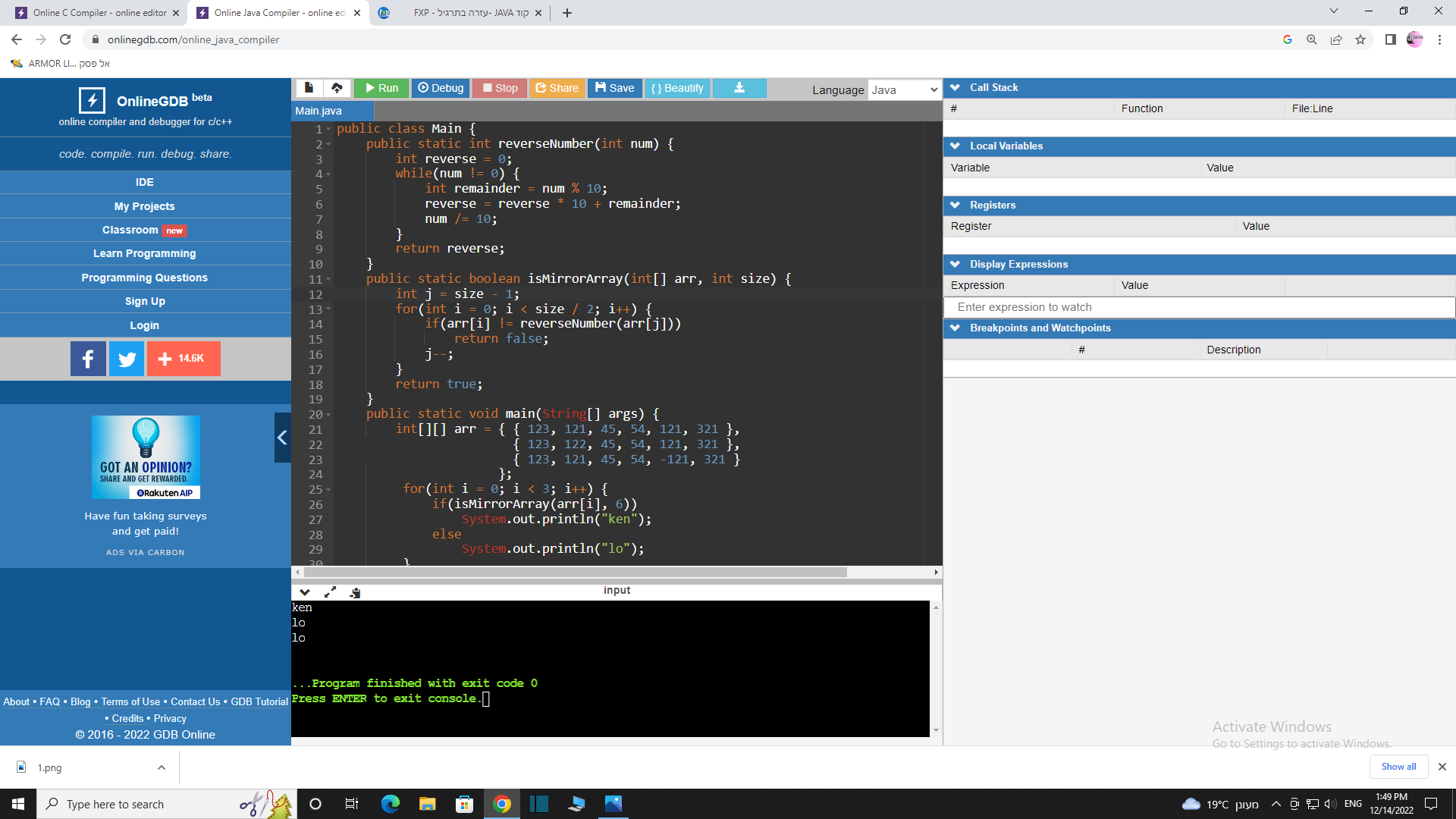Click the New File icon
This screenshot has height=819, width=1456.
pos(309,88)
